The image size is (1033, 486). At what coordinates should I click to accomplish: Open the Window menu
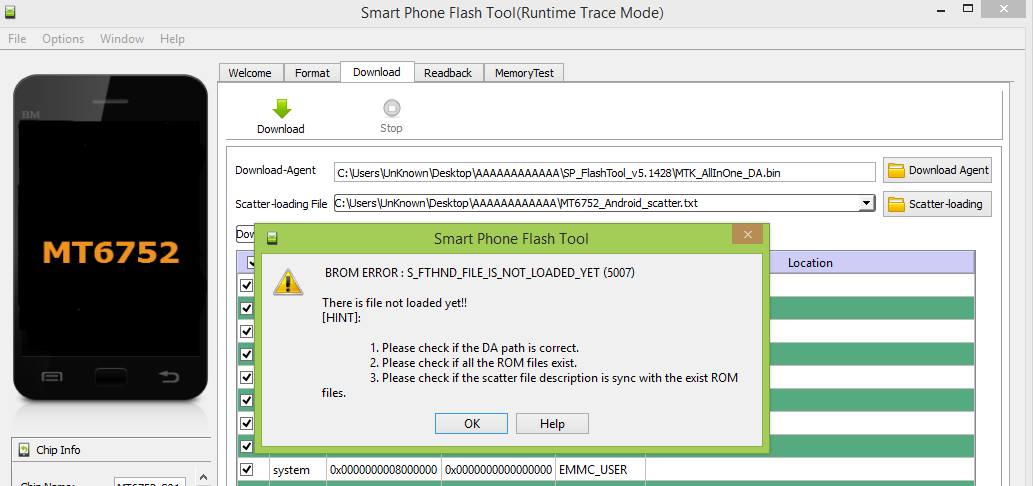pos(122,39)
